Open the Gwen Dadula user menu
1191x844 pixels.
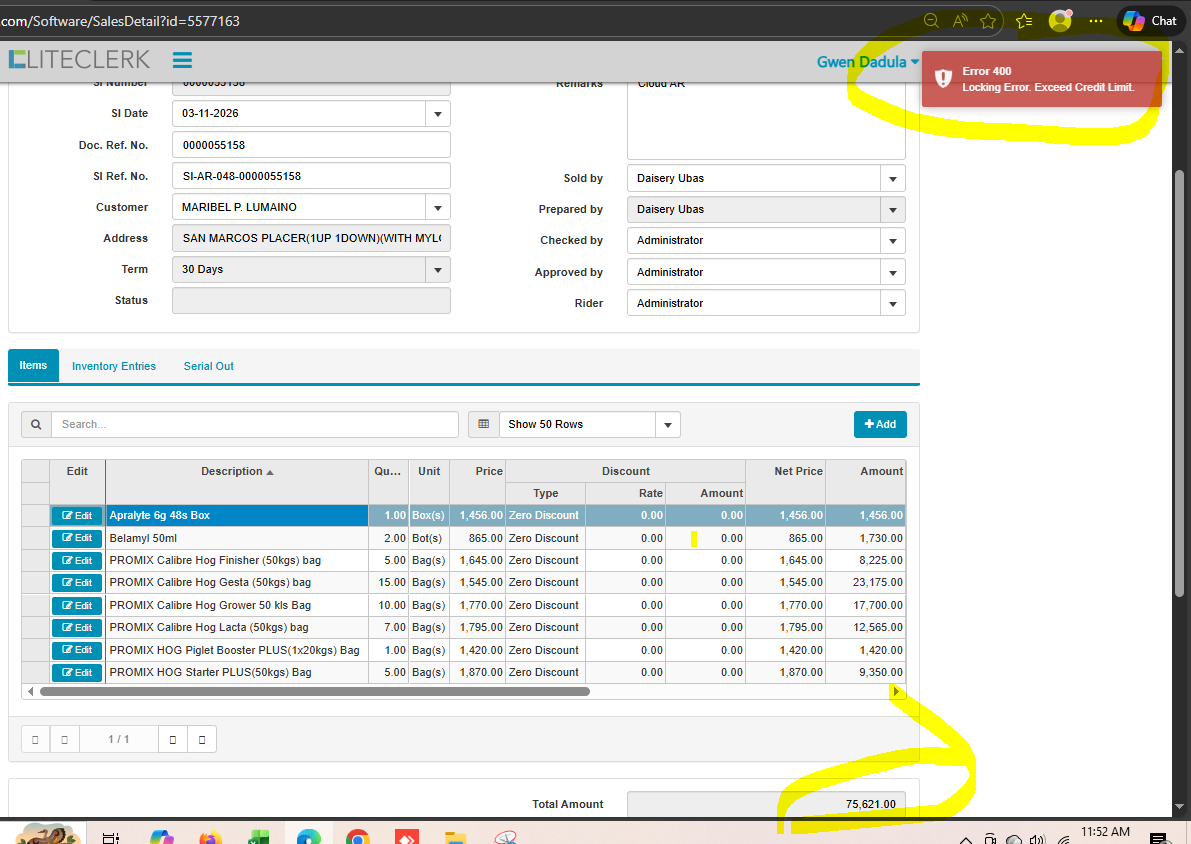(867, 62)
